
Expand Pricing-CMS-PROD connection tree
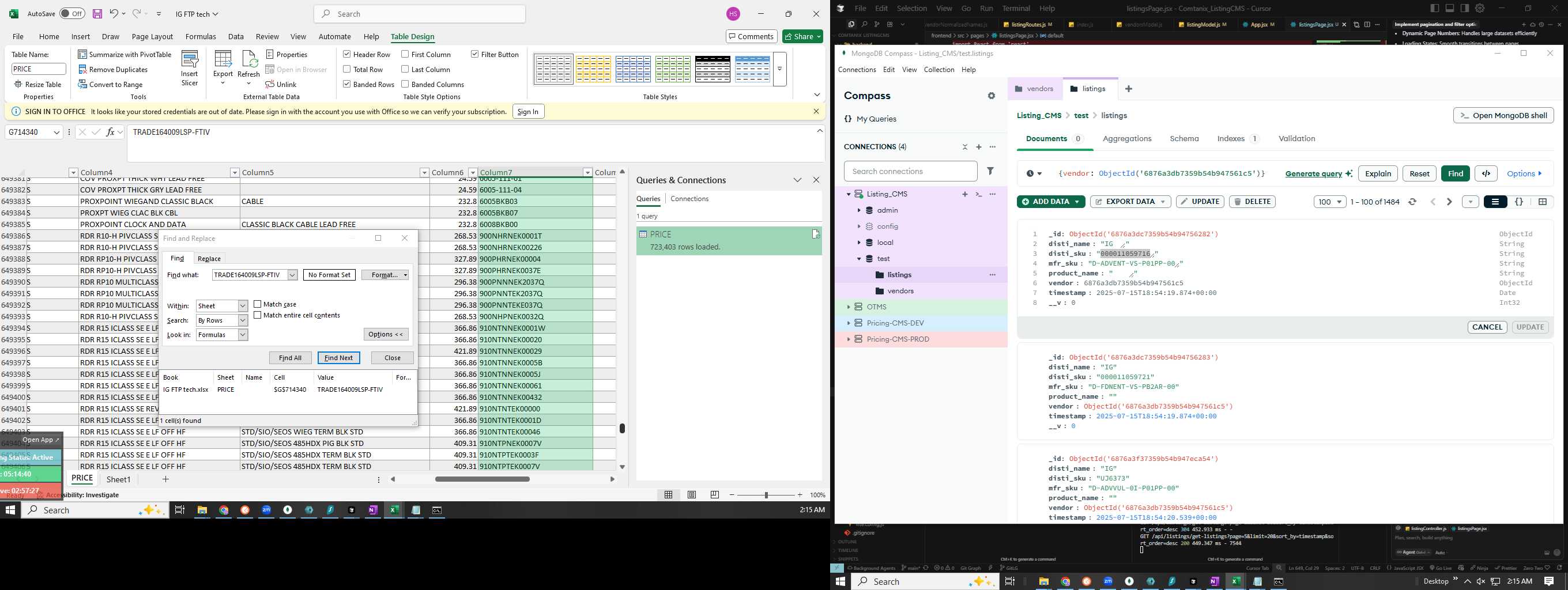click(849, 339)
